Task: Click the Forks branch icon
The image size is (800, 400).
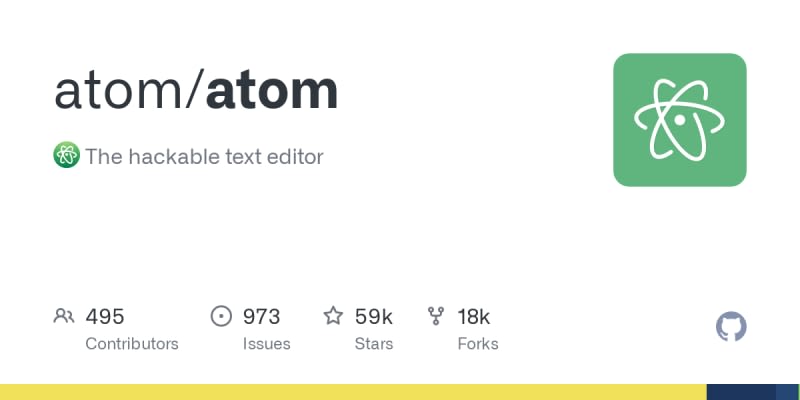Action: click(436, 317)
